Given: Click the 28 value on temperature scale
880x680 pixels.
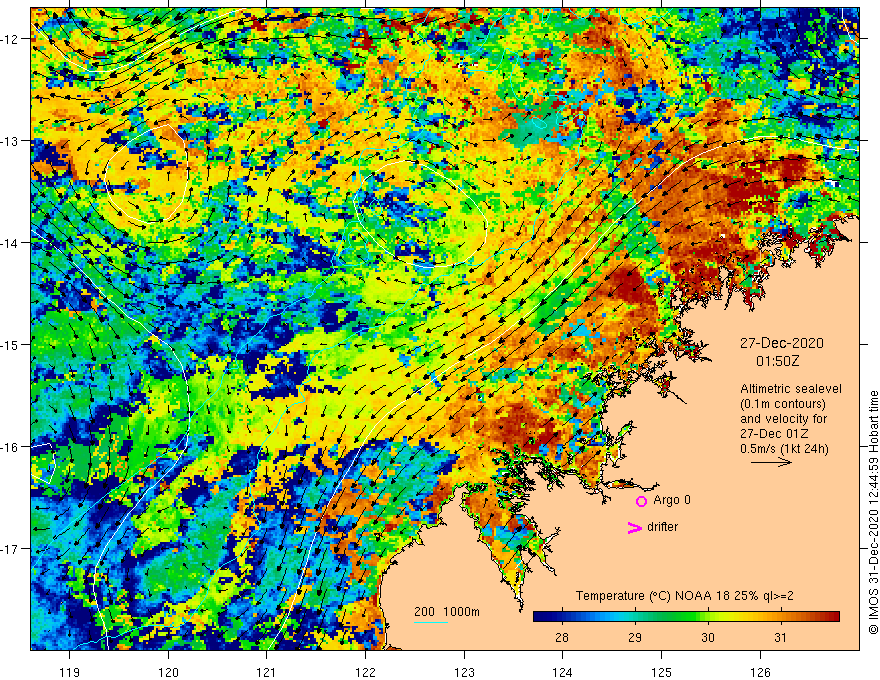Looking at the screenshot, I should pyautogui.click(x=562, y=637).
